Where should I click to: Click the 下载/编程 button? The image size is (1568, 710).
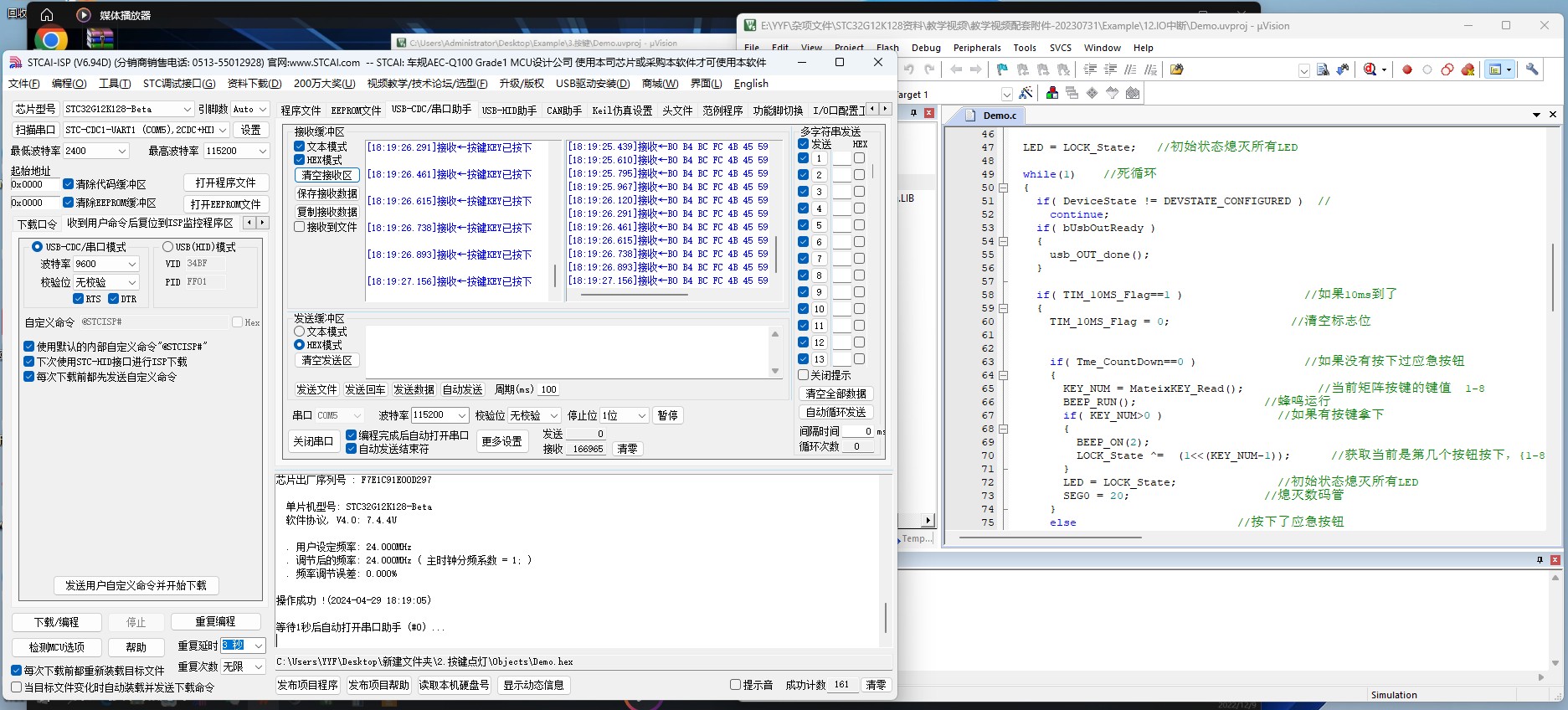click(x=57, y=622)
